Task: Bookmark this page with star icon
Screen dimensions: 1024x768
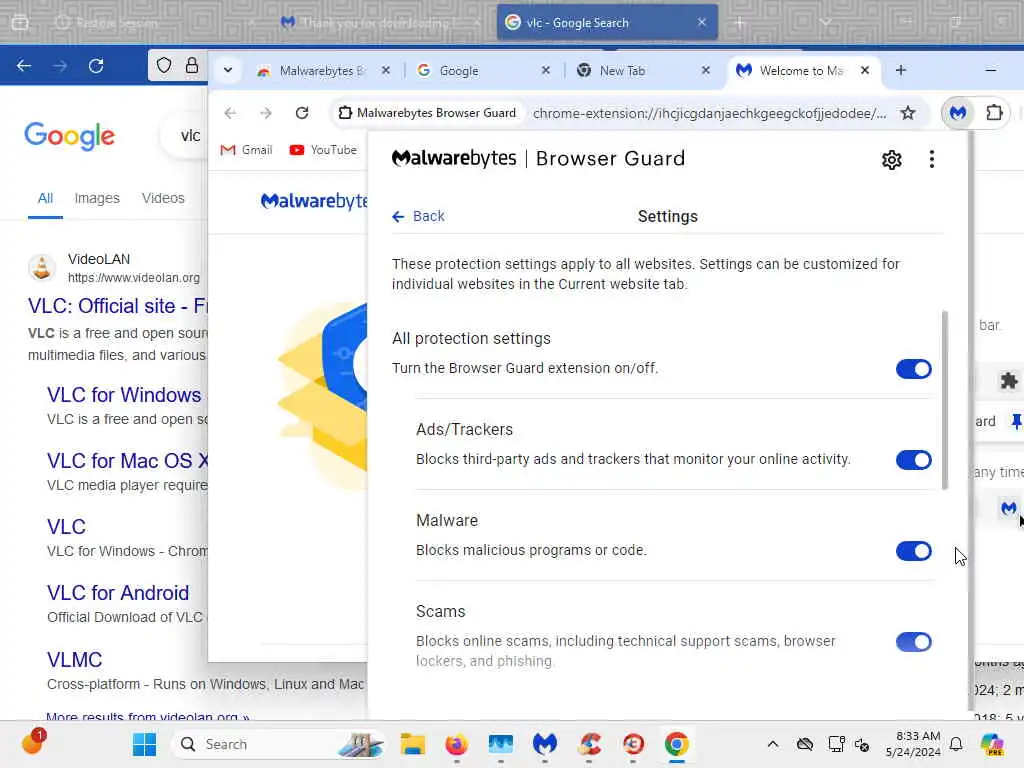Action: (908, 113)
